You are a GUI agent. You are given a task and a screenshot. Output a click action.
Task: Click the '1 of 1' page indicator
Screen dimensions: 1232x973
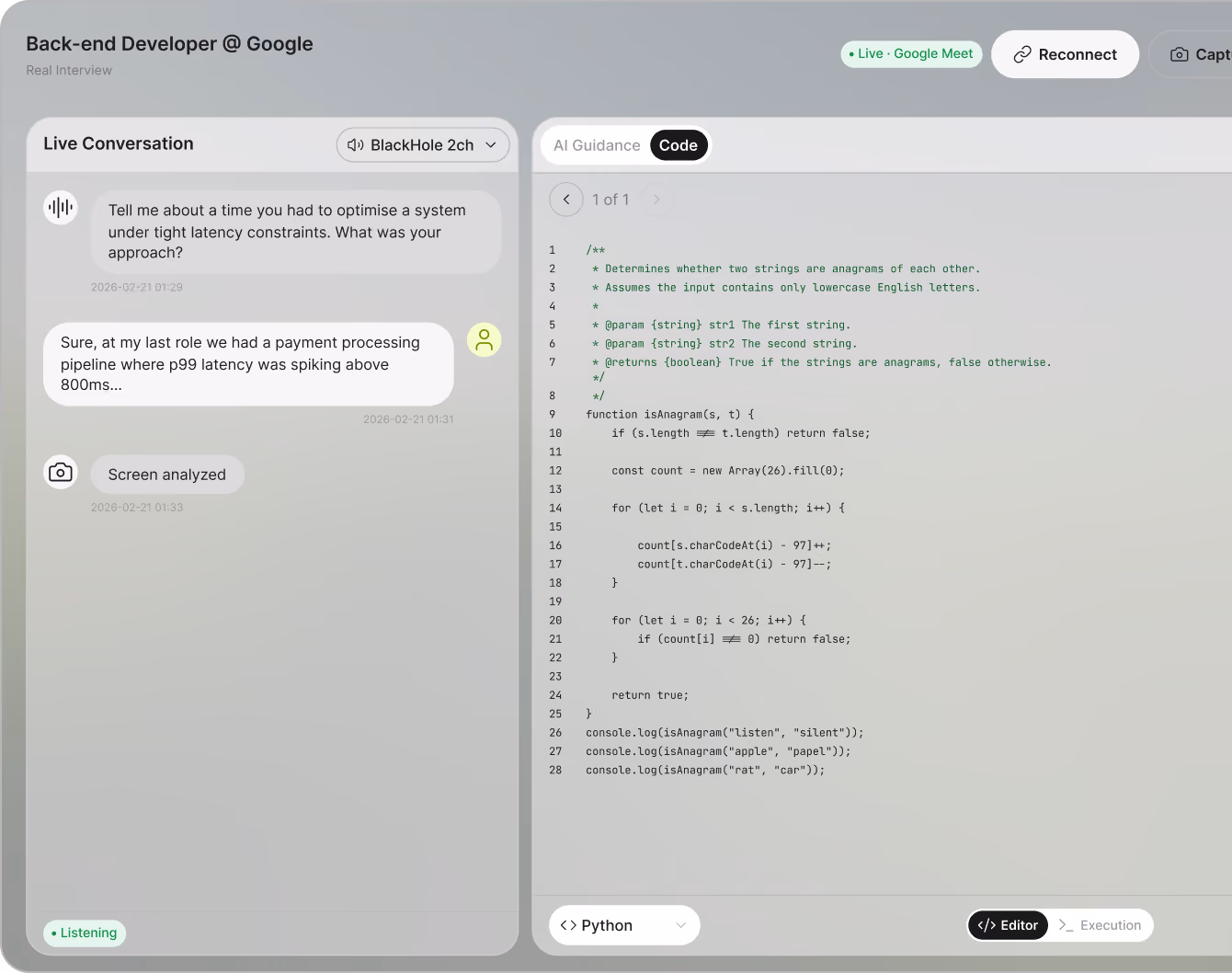pyautogui.click(x=610, y=200)
